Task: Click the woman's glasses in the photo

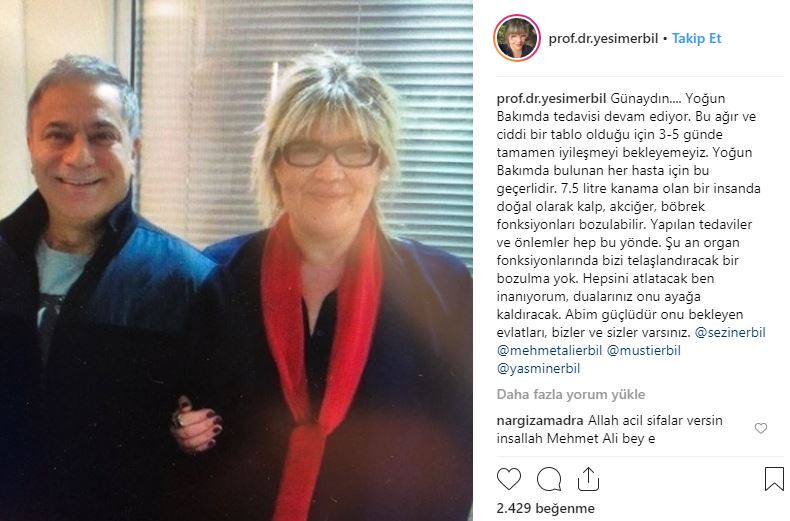Action: [331, 154]
